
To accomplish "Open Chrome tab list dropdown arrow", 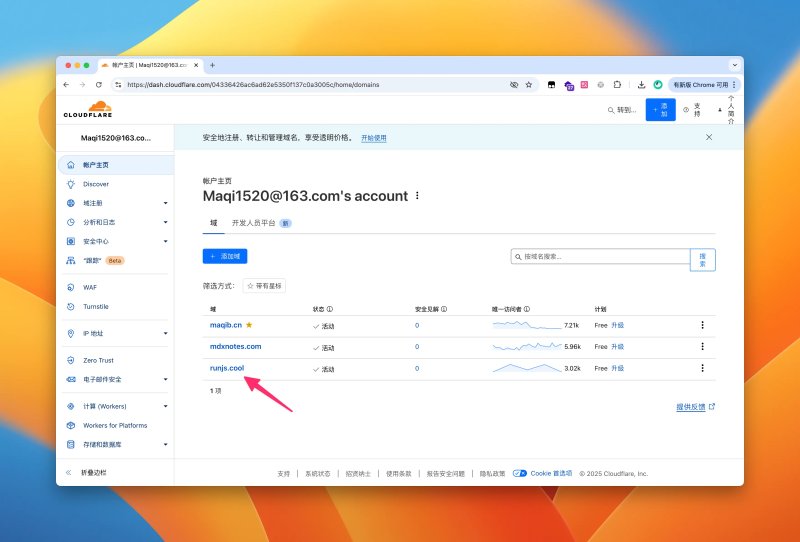I will pos(735,65).
